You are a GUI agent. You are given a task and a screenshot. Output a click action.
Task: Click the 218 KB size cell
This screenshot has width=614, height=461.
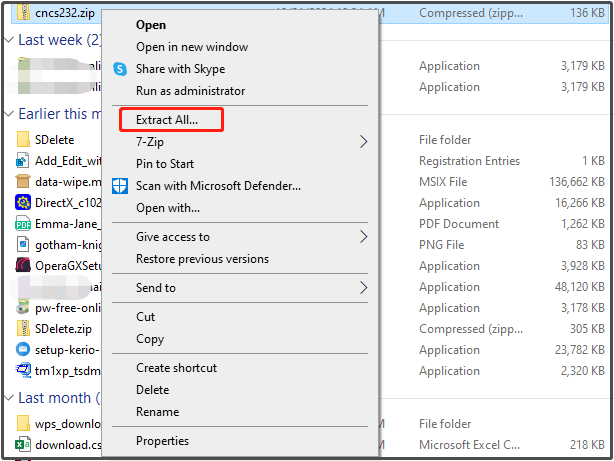click(587, 445)
